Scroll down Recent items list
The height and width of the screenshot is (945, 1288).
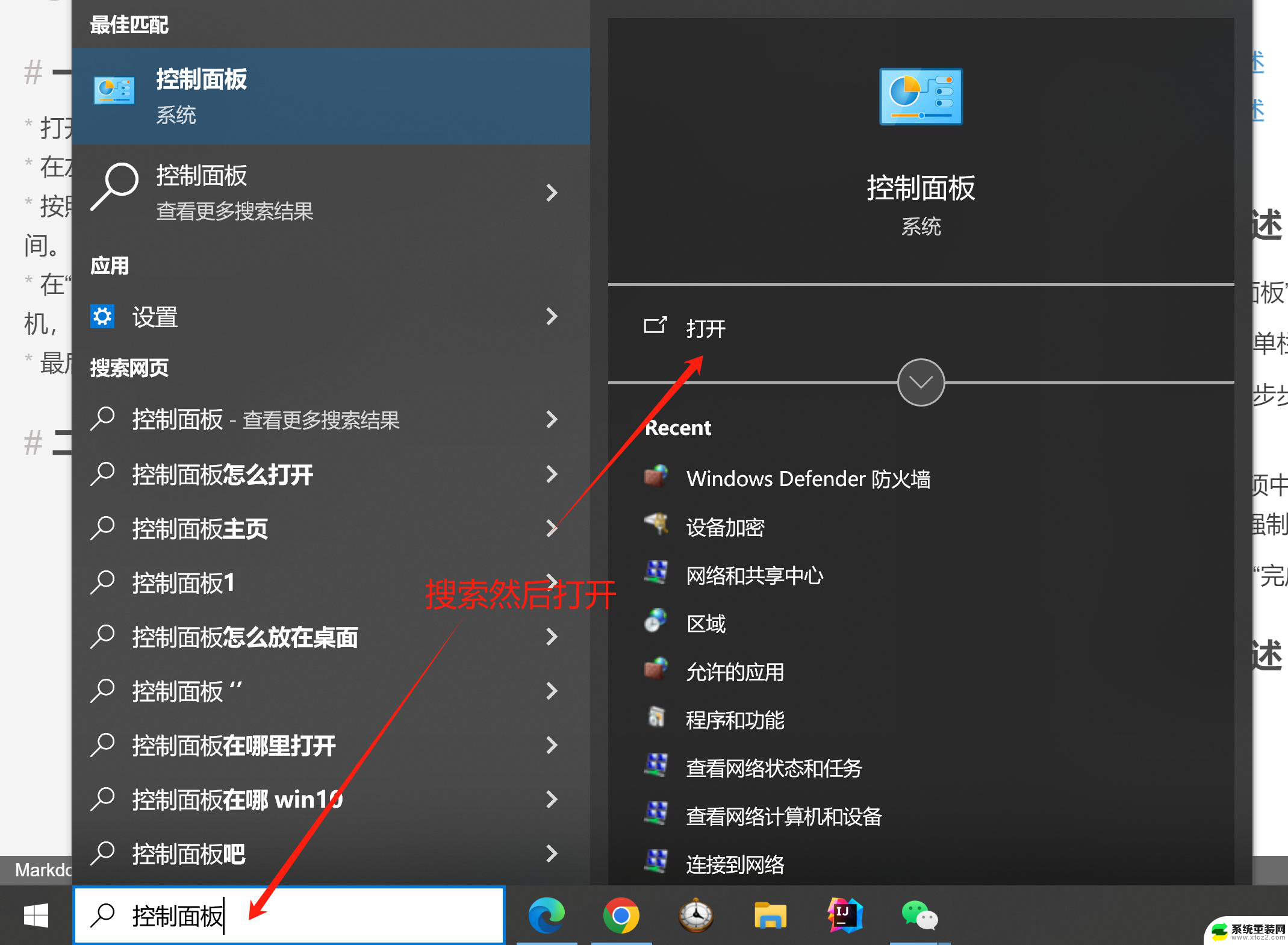pyautogui.click(x=921, y=381)
